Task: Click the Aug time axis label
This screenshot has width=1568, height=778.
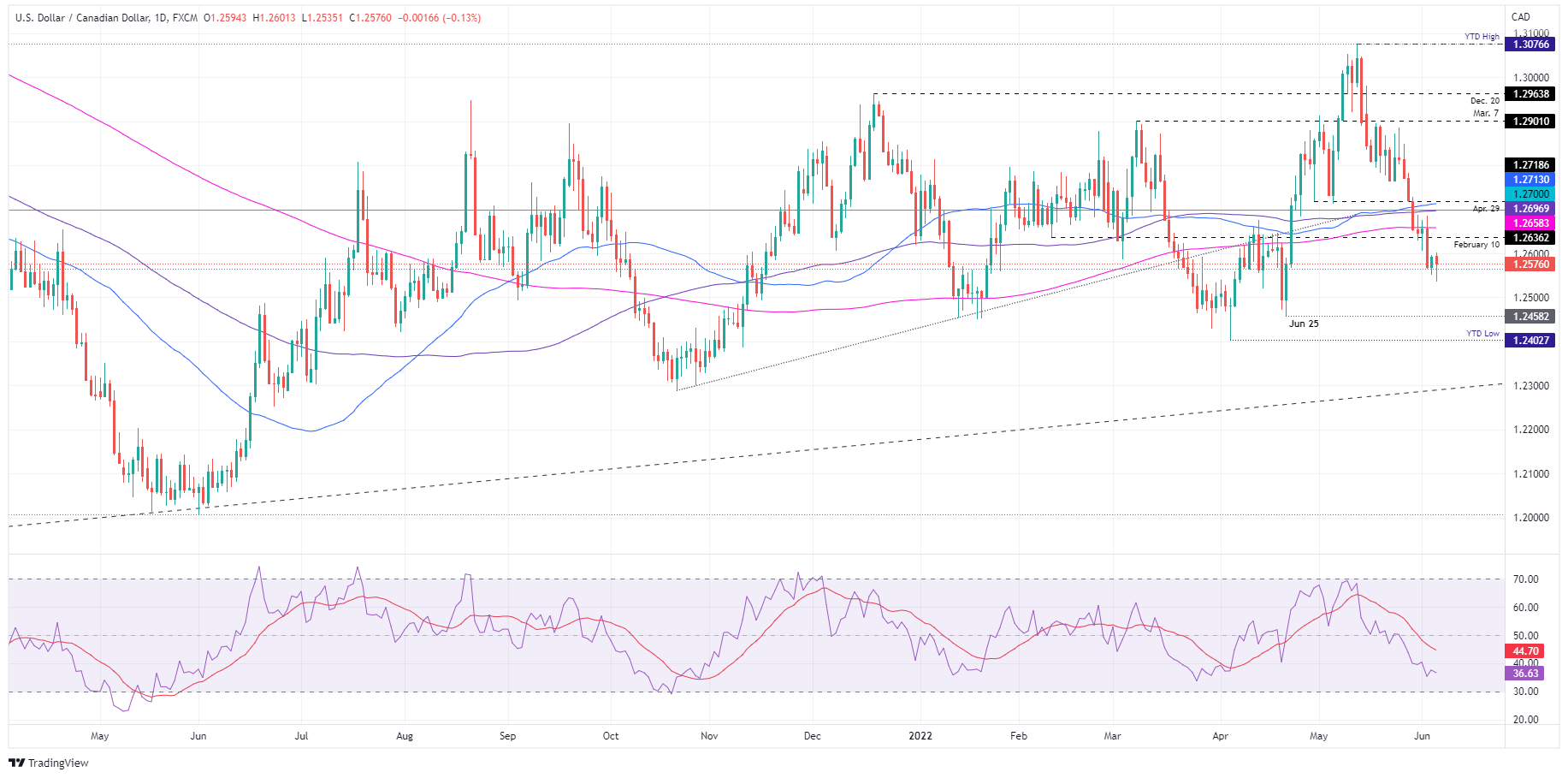Action: point(405,736)
